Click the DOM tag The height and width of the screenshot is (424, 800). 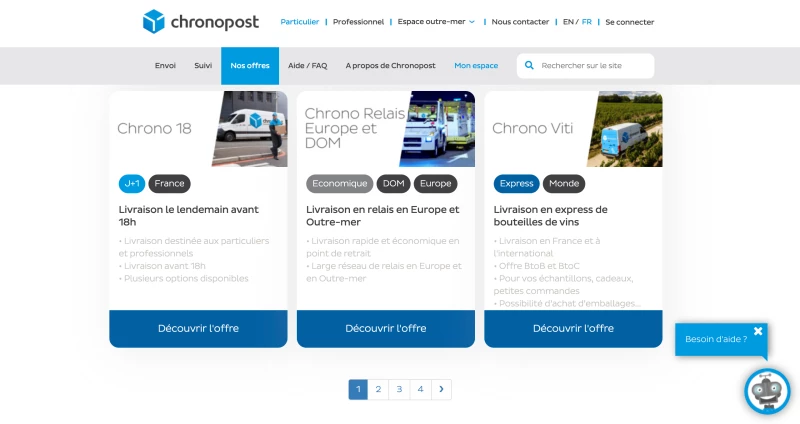point(393,184)
